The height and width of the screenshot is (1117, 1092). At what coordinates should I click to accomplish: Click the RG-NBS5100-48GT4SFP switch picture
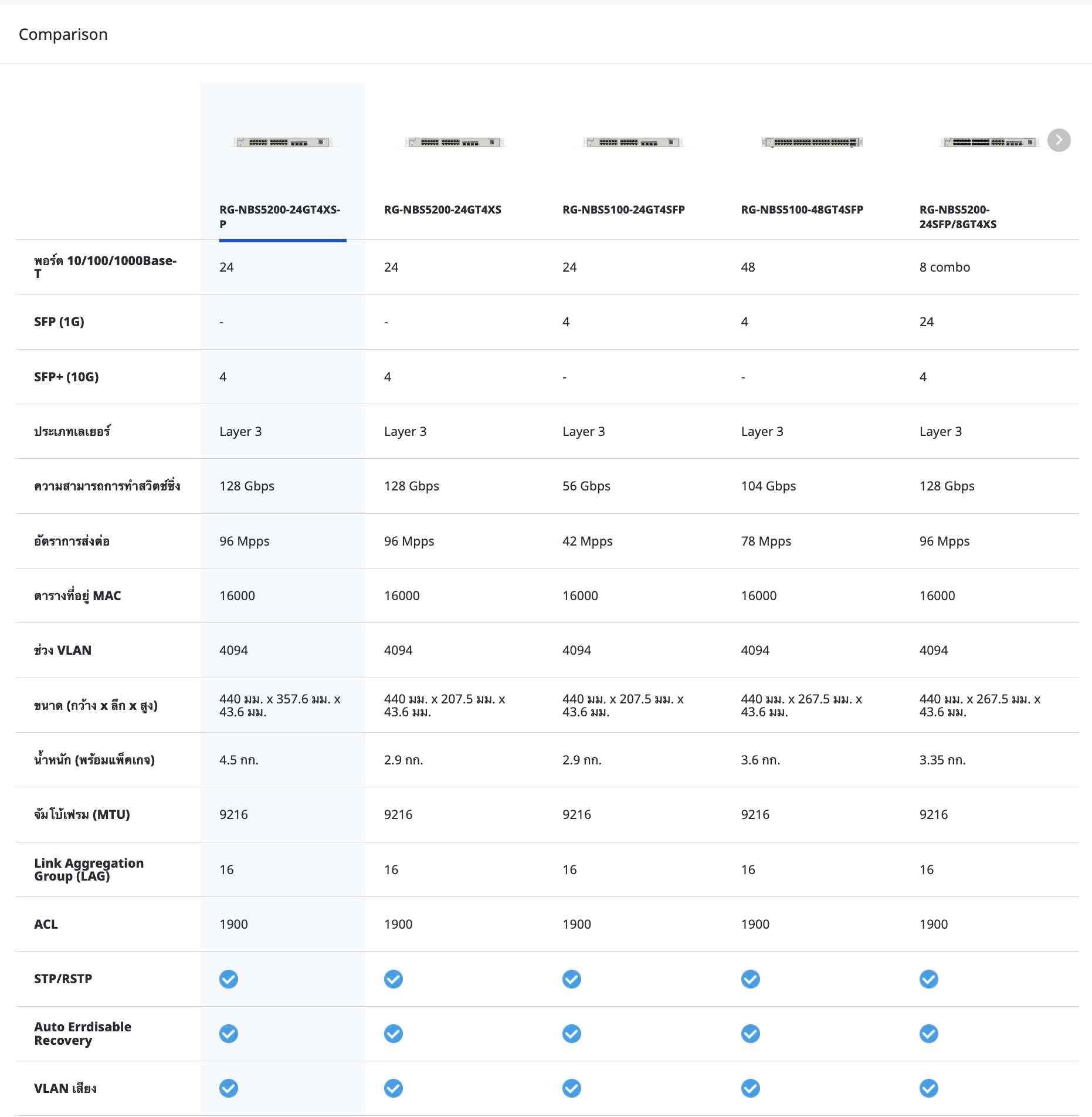click(812, 142)
